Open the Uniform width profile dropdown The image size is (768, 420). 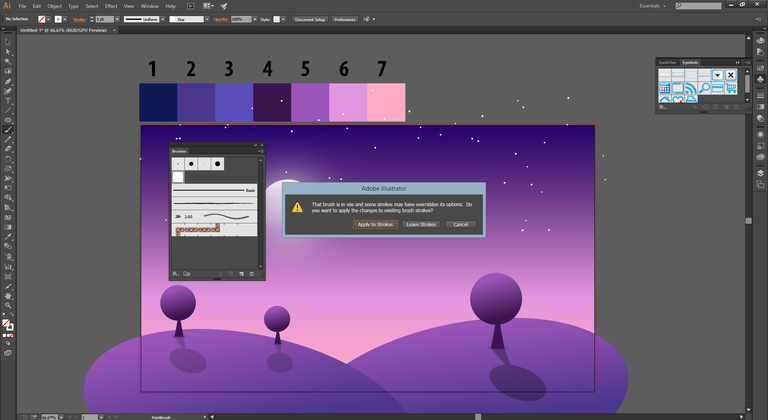click(163, 19)
